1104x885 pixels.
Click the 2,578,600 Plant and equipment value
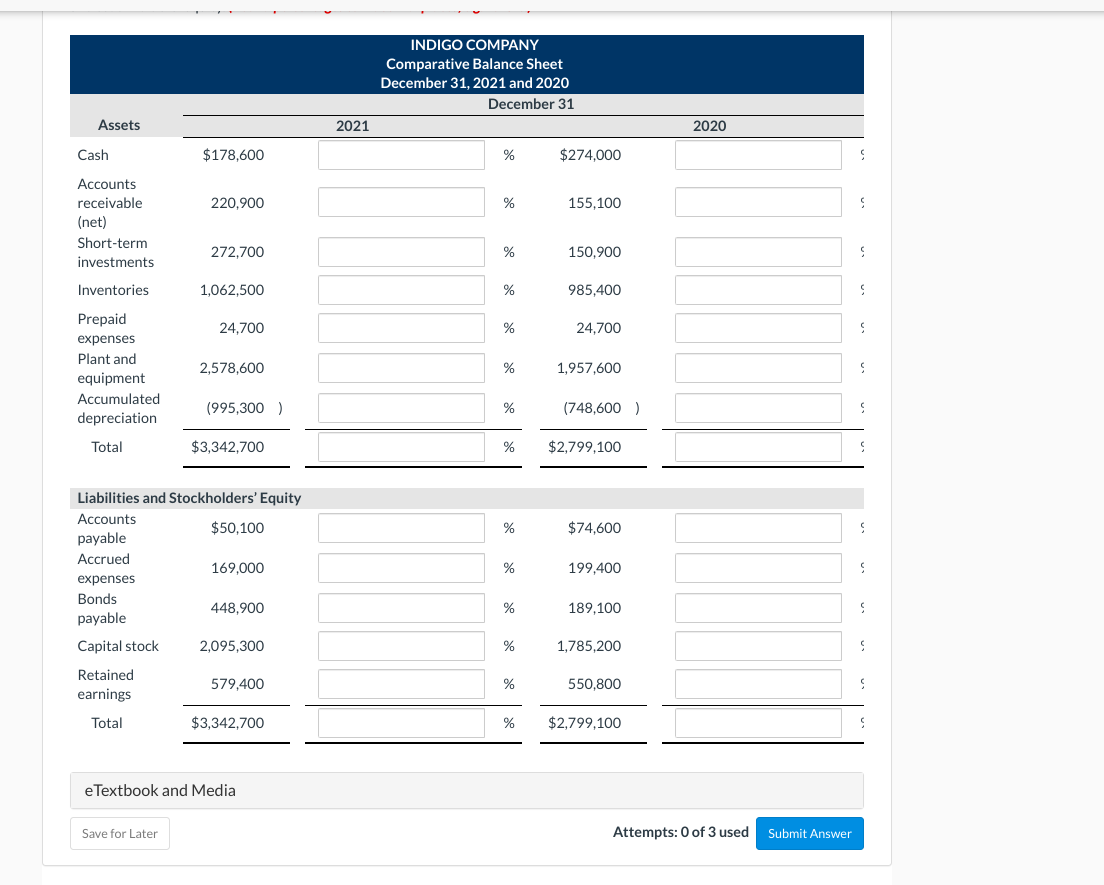[232, 368]
